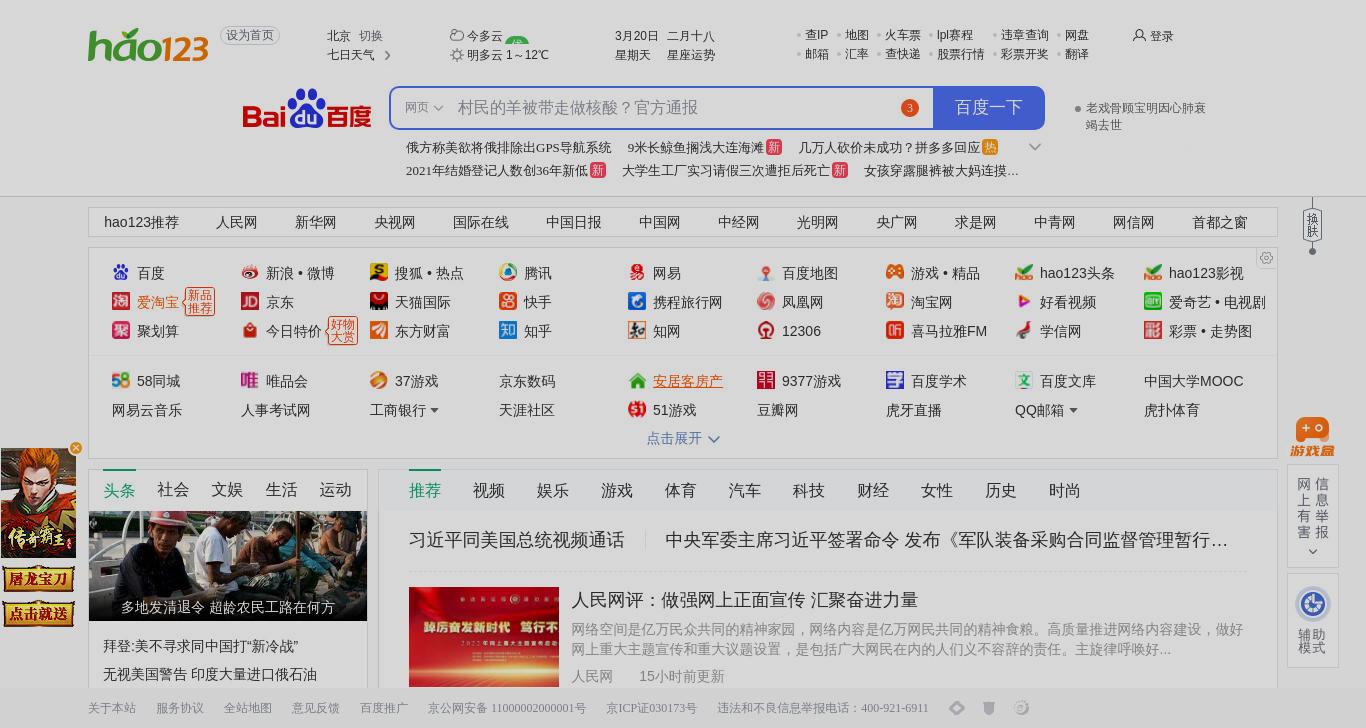
Task: Open the iQiyi icon
Action: click(1153, 301)
